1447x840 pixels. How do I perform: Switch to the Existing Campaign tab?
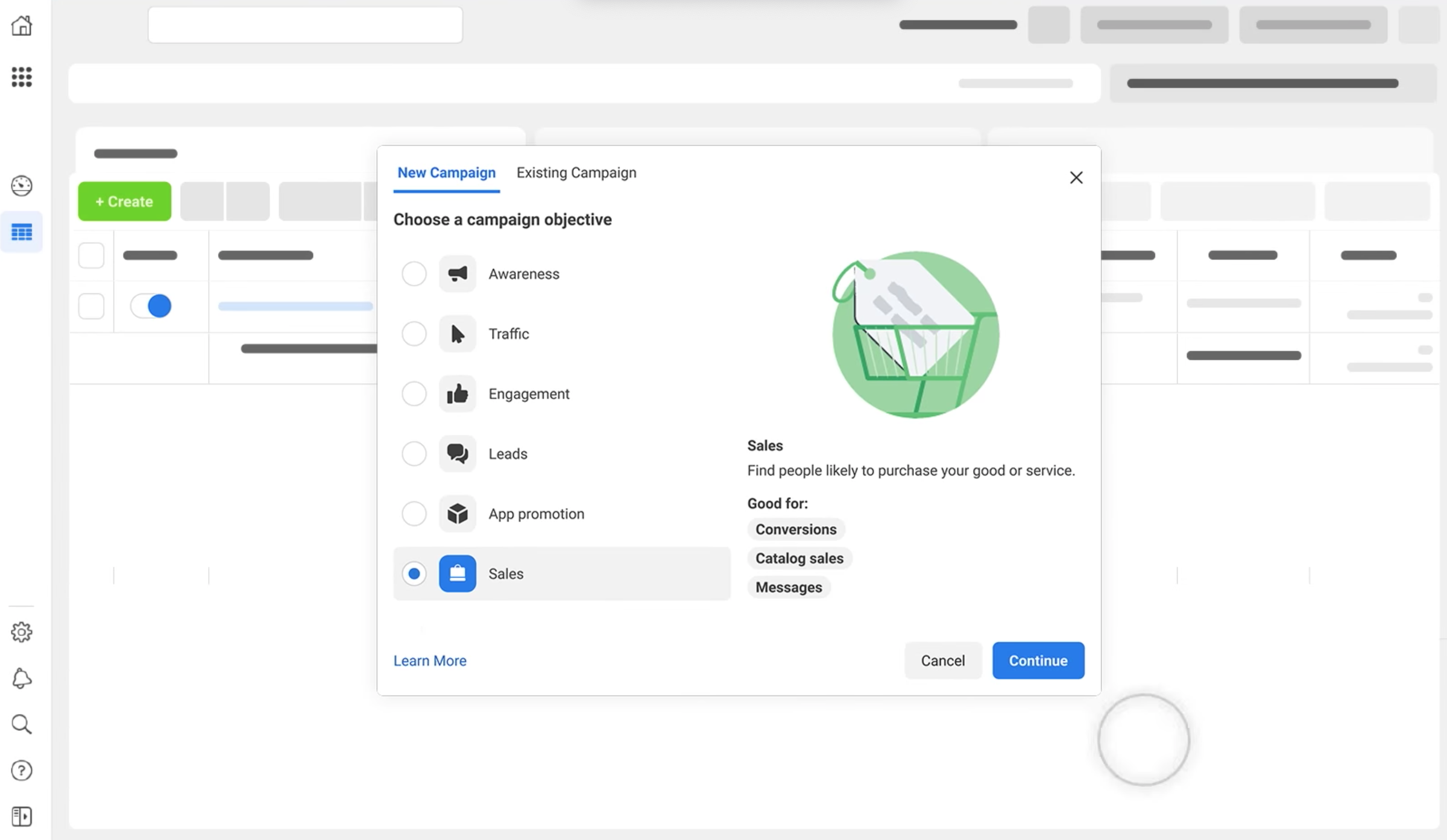576,173
